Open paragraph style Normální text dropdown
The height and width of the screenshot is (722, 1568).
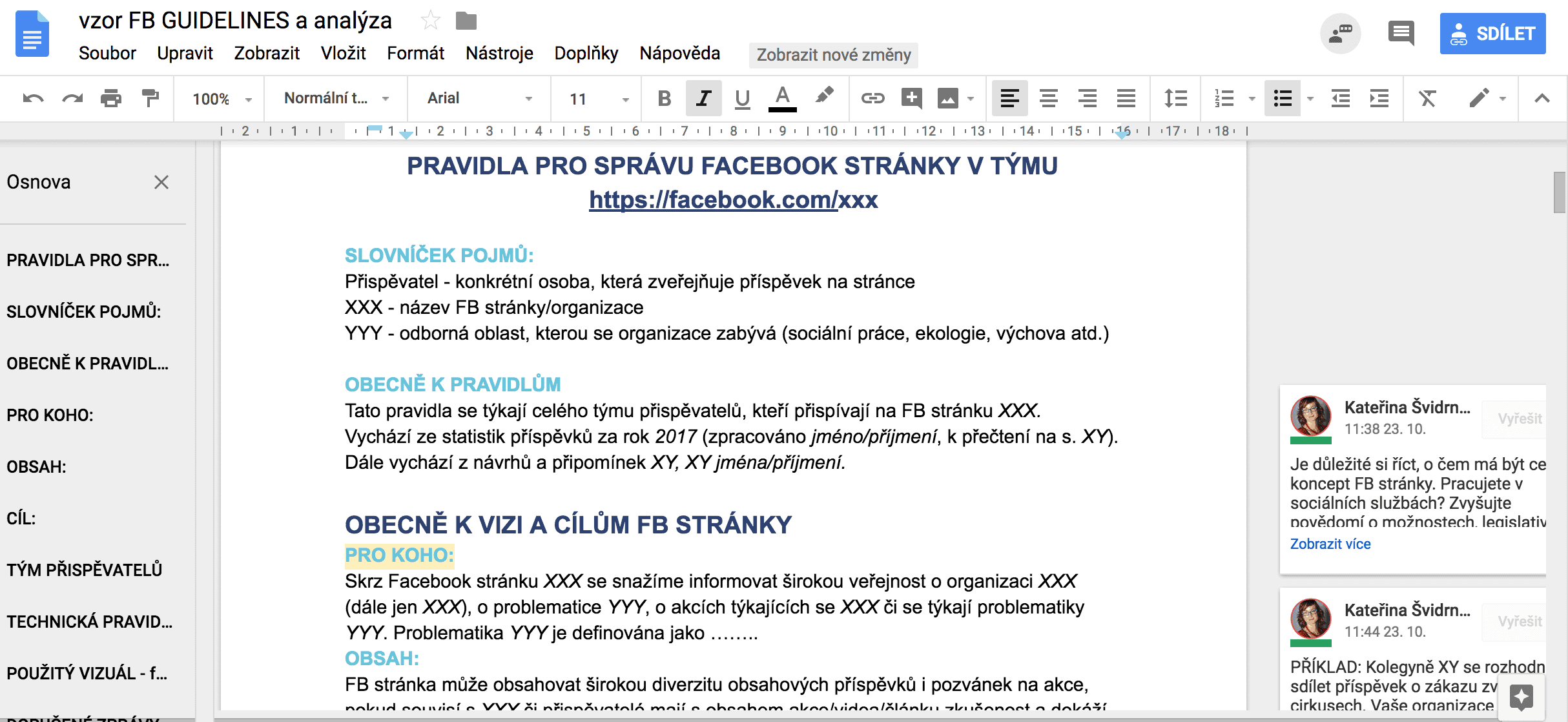pos(336,98)
